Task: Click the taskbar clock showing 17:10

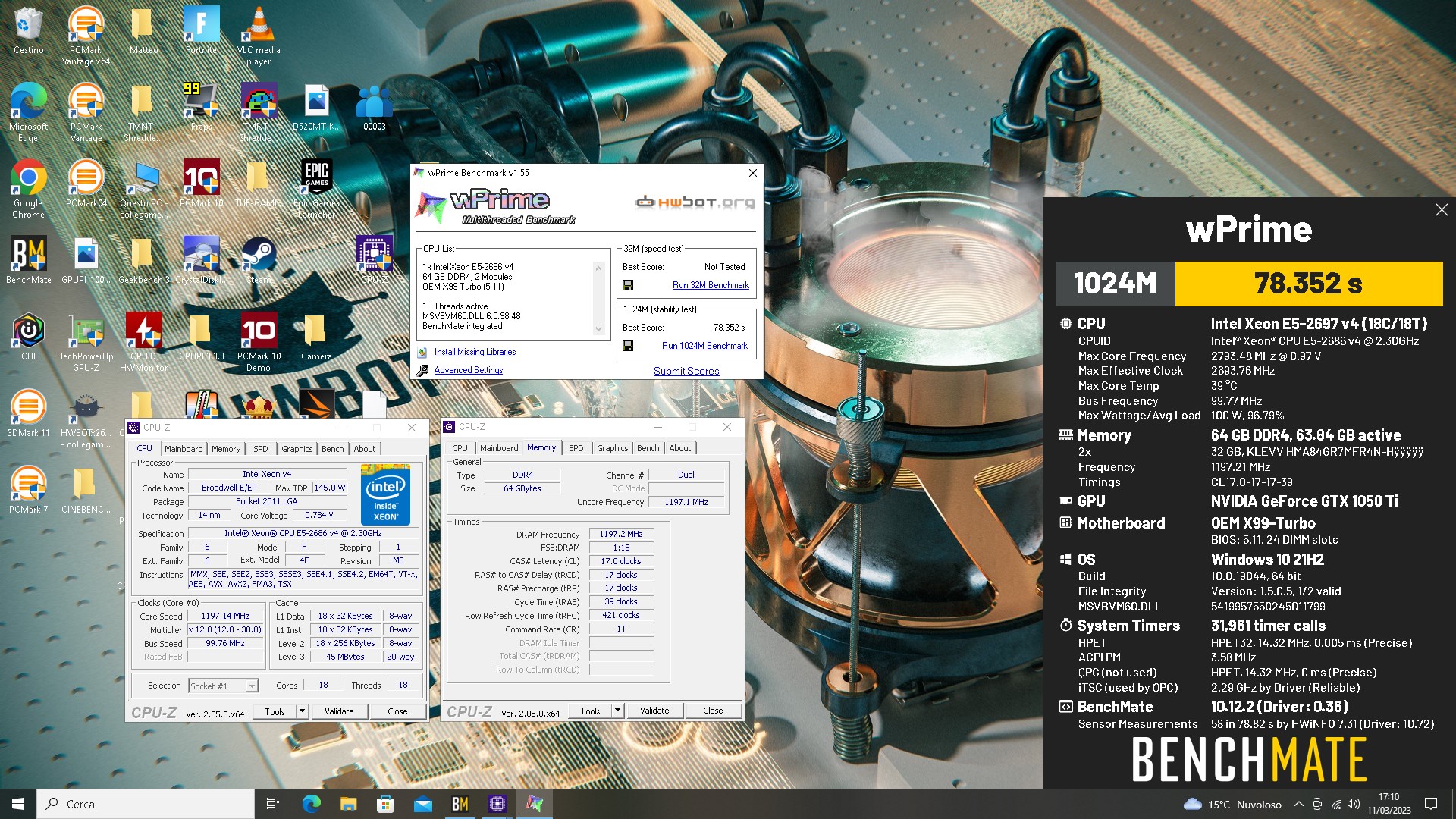Action: click(x=1389, y=804)
